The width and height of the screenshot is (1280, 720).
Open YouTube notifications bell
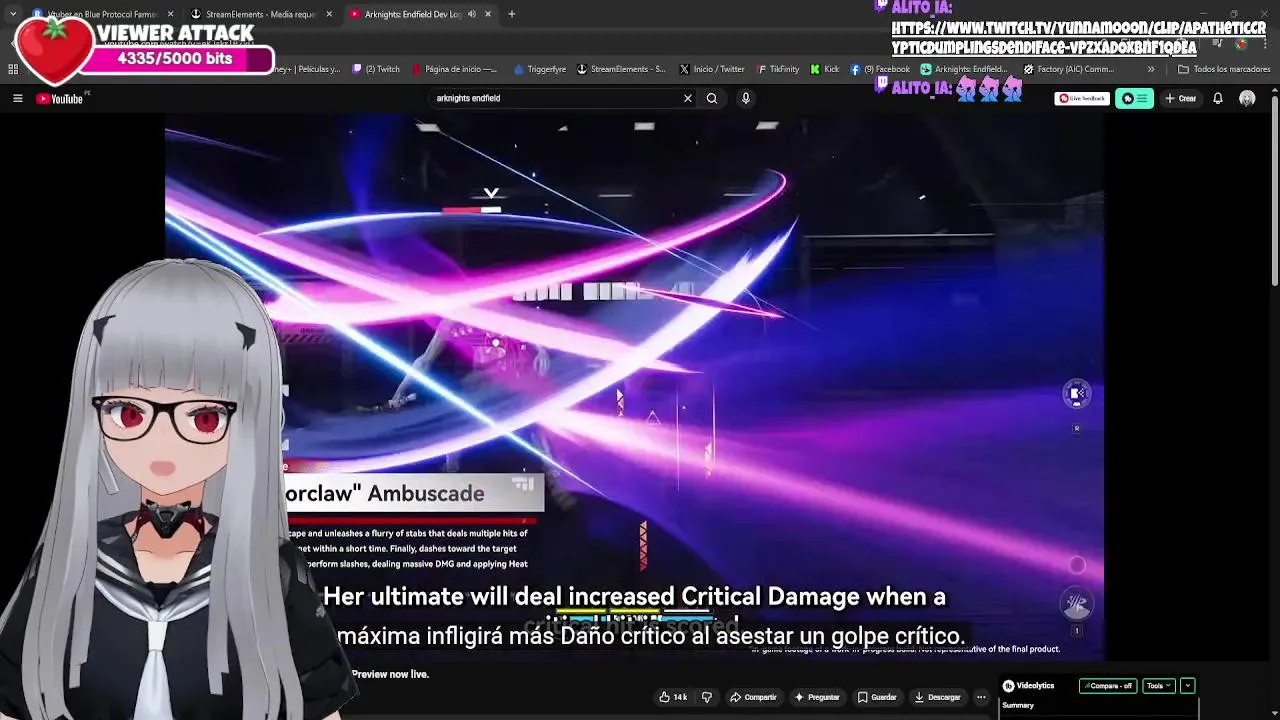(1217, 98)
